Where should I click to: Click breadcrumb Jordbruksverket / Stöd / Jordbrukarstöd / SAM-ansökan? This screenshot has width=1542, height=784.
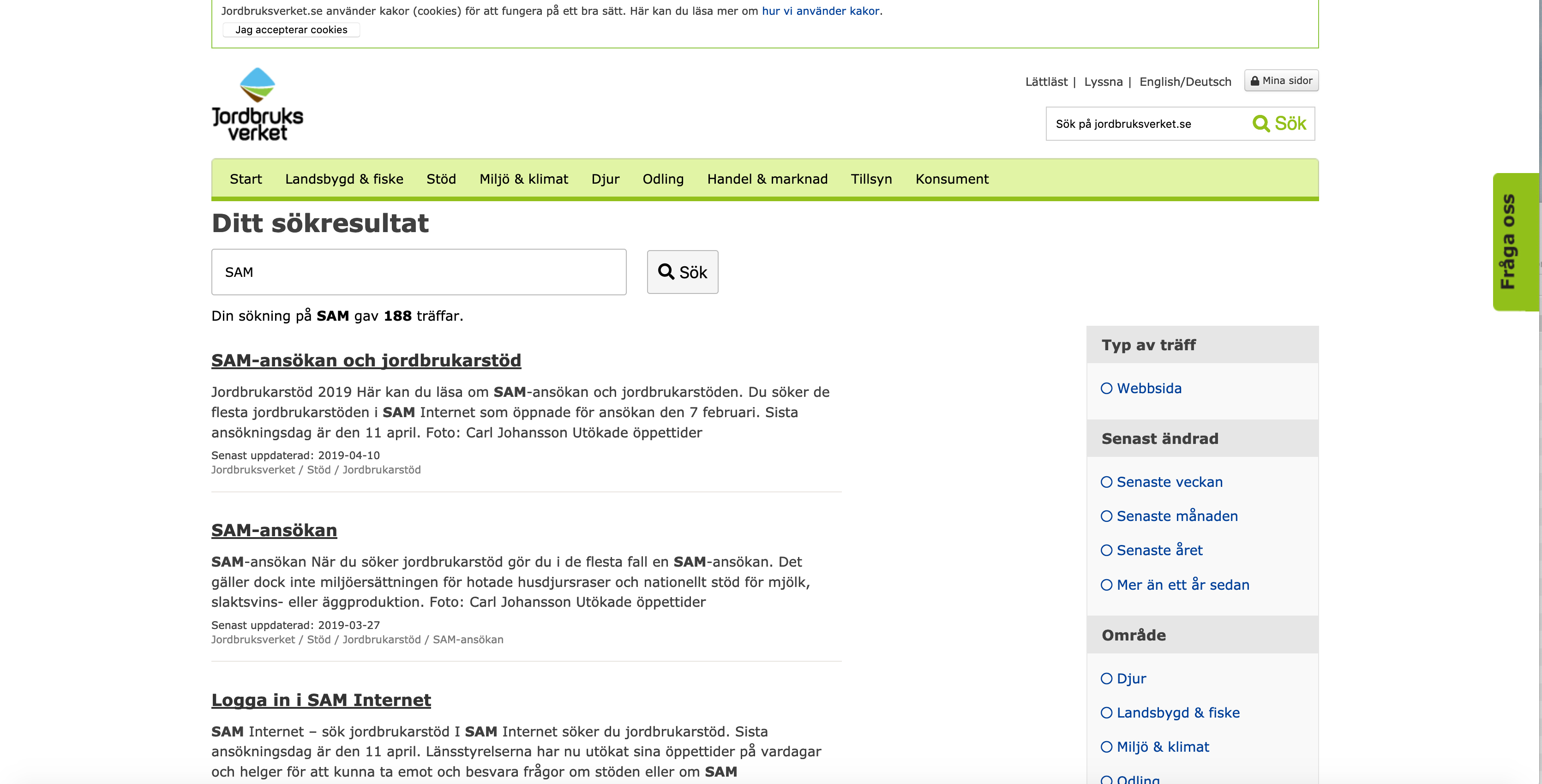coord(357,639)
